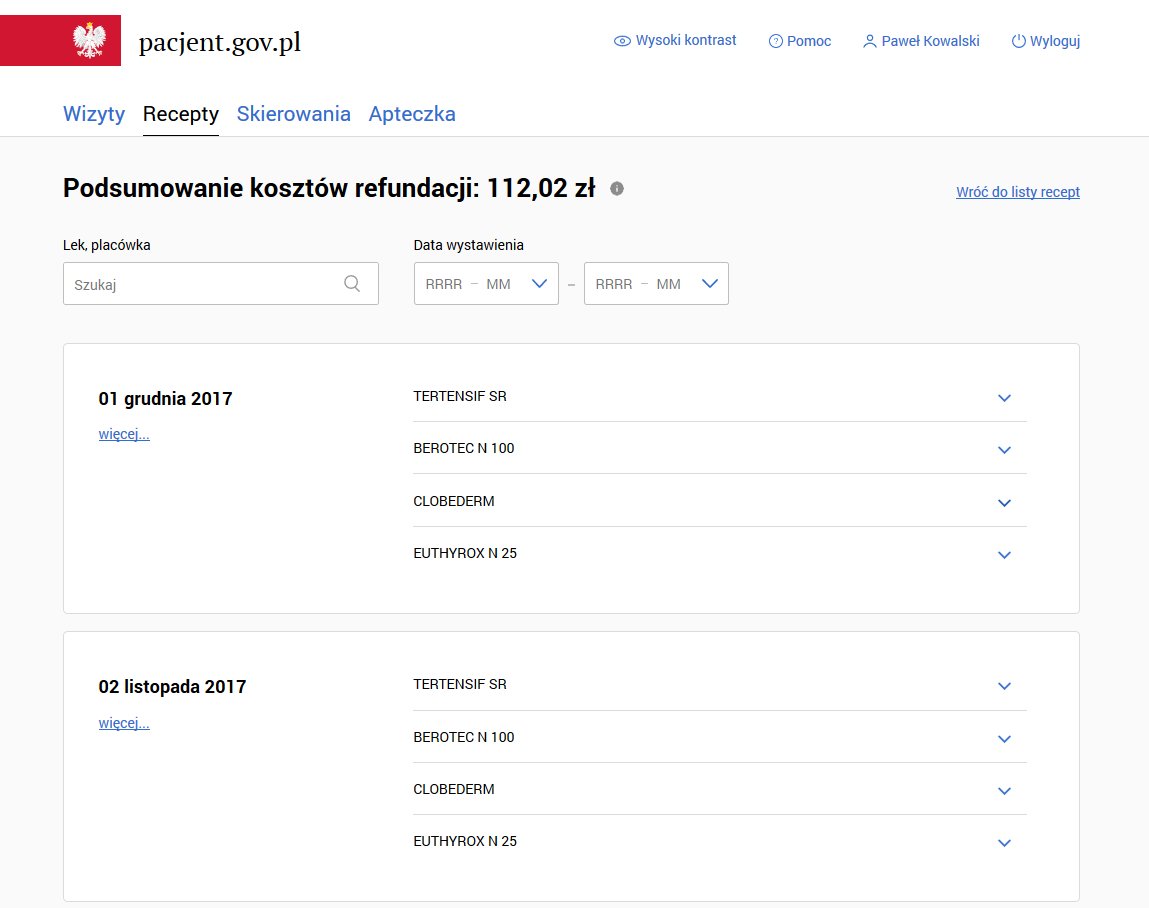Click the magnifier search icon

(x=352, y=284)
